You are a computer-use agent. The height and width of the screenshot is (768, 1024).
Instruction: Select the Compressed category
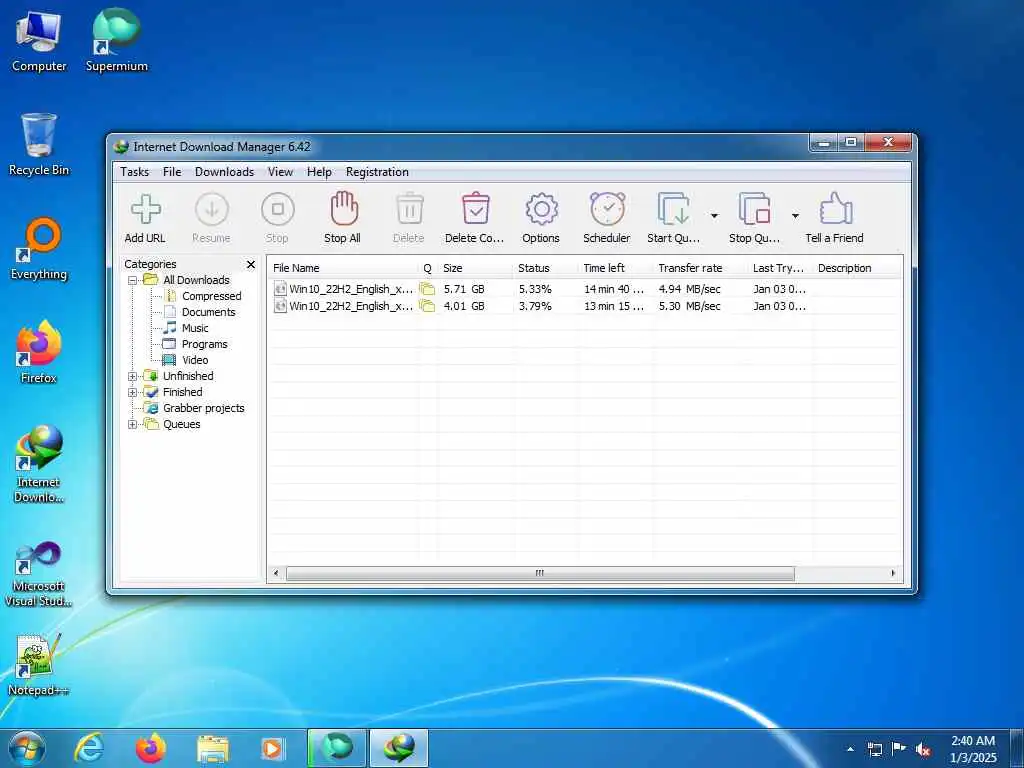point(212,296)
